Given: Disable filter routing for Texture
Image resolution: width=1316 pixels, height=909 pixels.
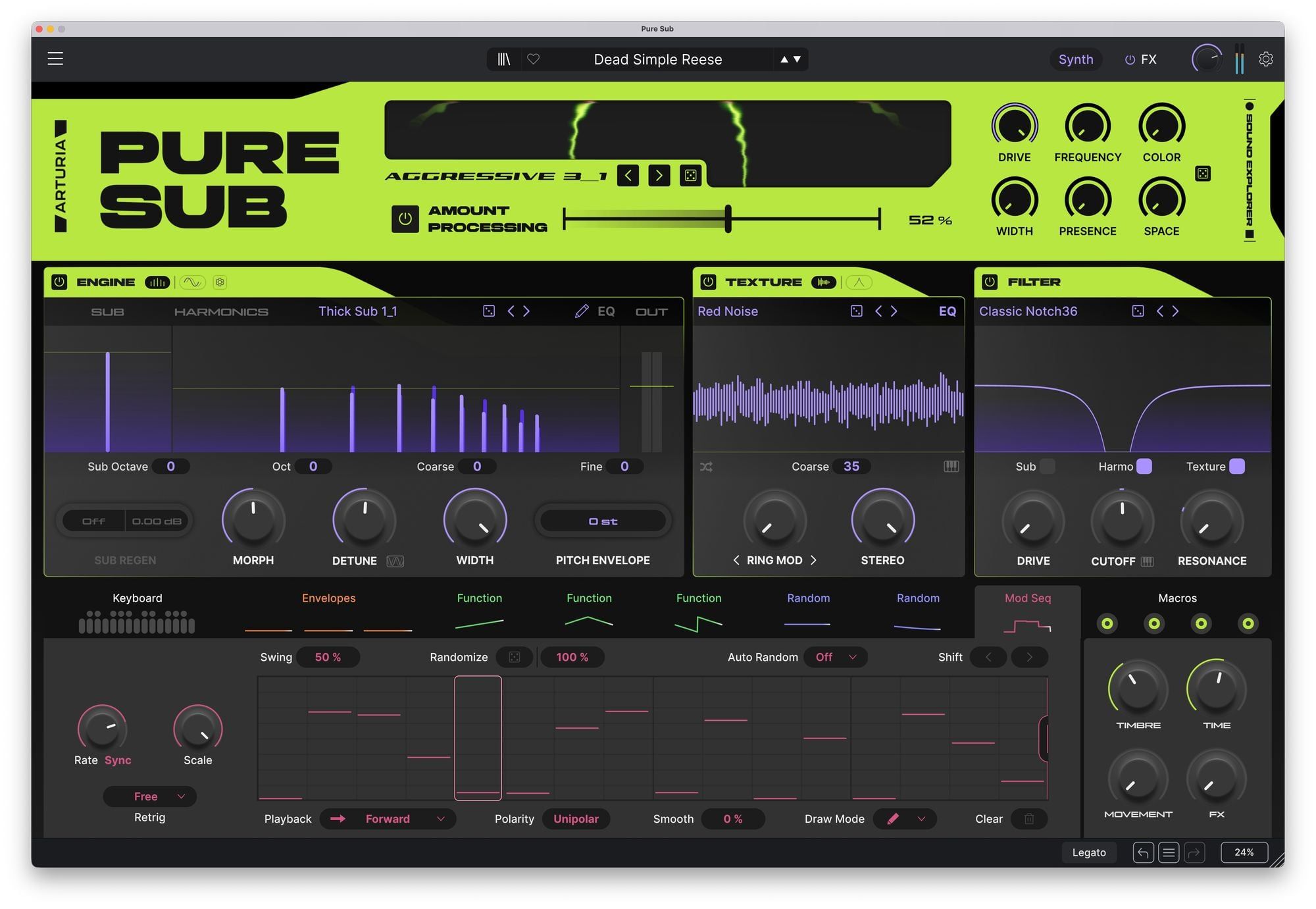Looking at the screenshot, I should coord(1237,467).
